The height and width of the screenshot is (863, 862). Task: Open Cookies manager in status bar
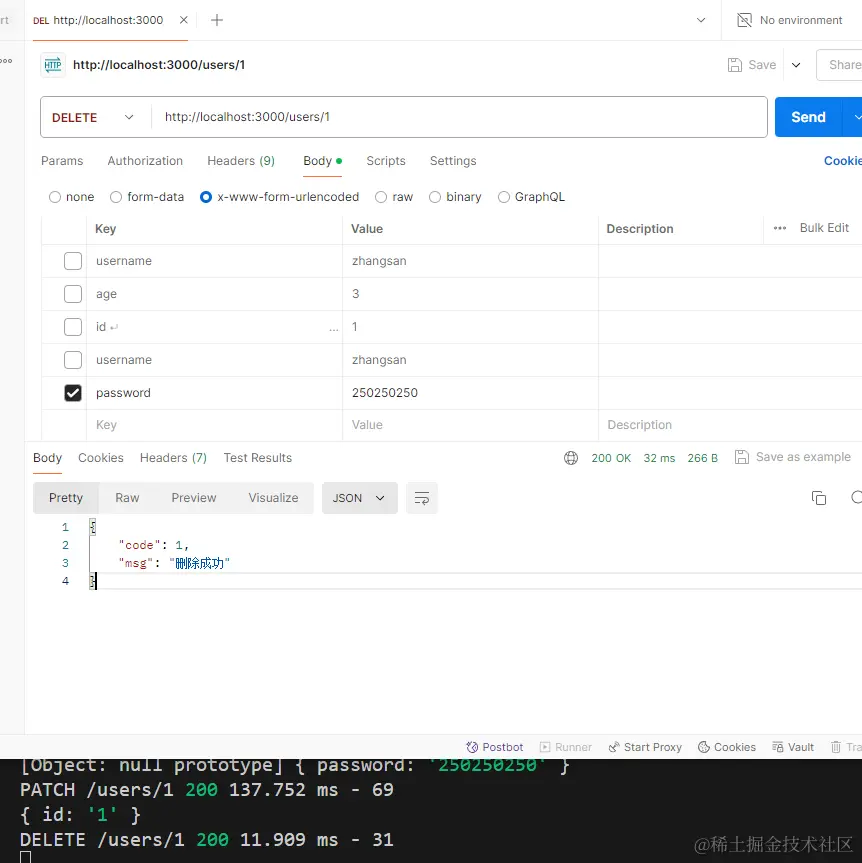(727, 747)
